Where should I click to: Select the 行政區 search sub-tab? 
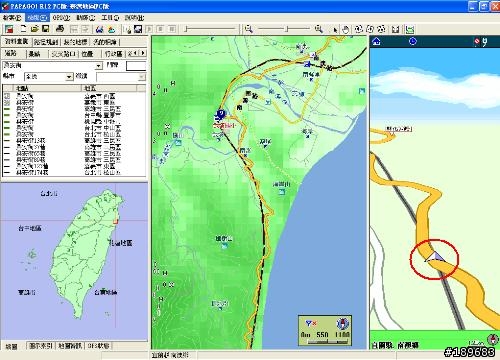click(x=113, y=54)
